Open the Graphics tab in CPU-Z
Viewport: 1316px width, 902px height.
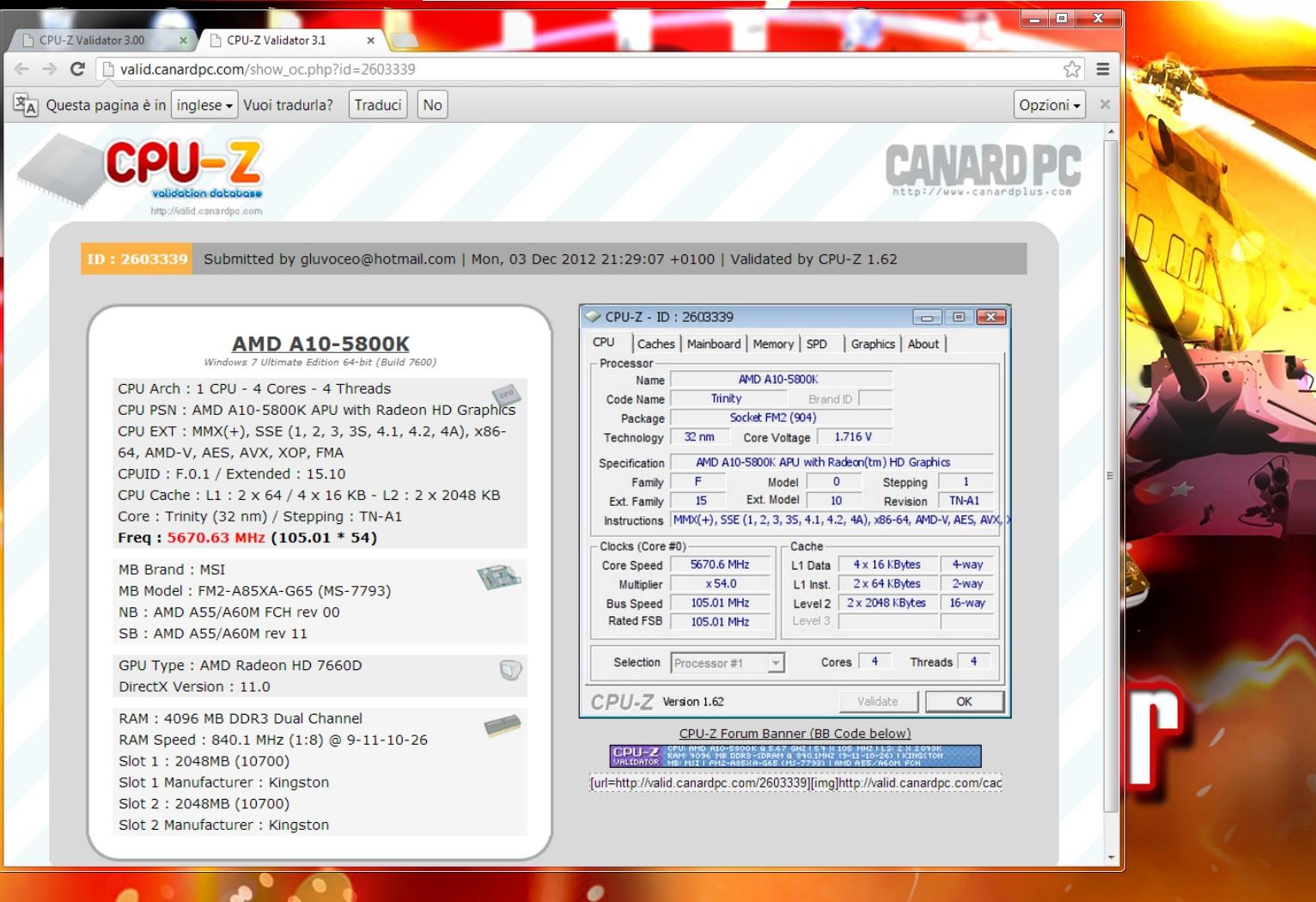click(873, 344)
